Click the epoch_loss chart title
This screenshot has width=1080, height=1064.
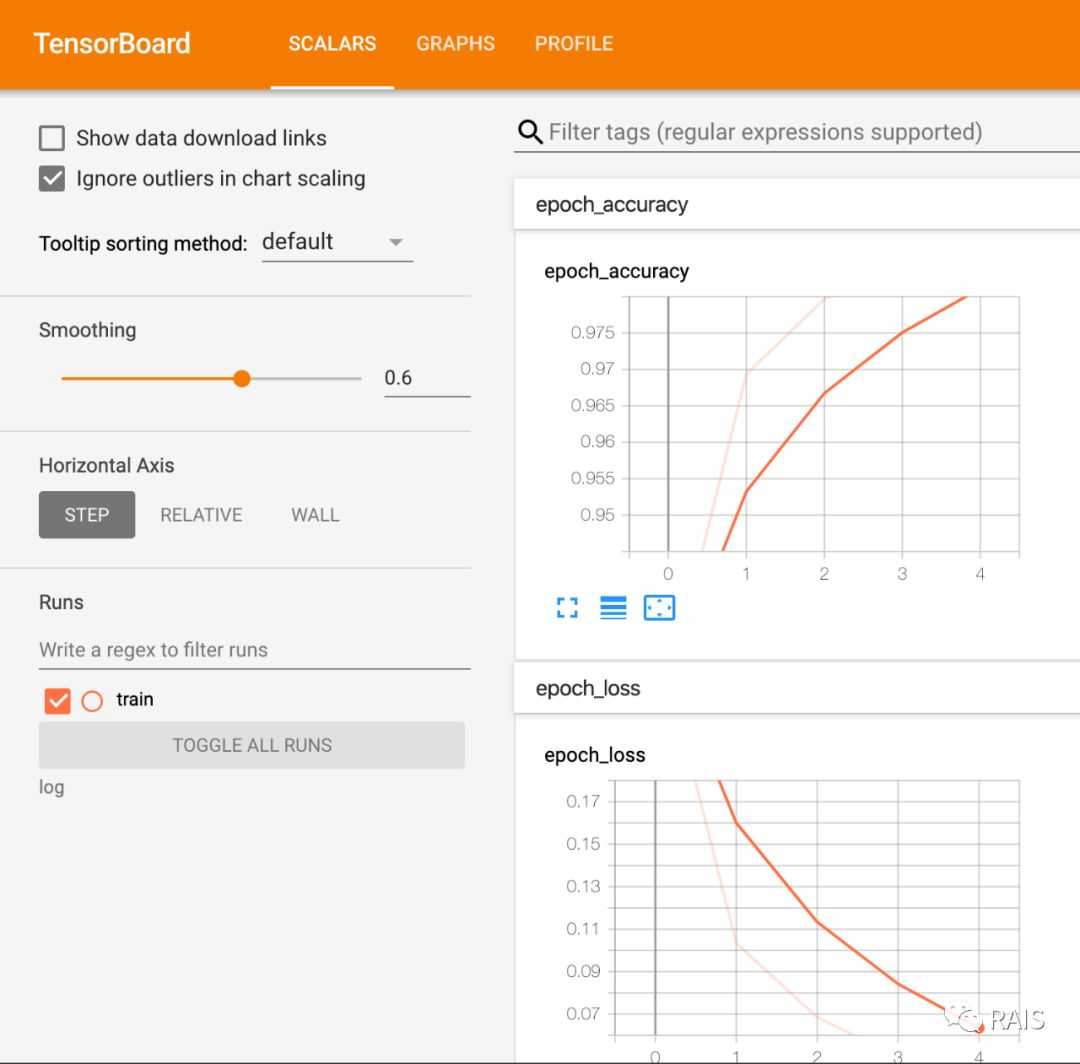(x=594, y=755)
